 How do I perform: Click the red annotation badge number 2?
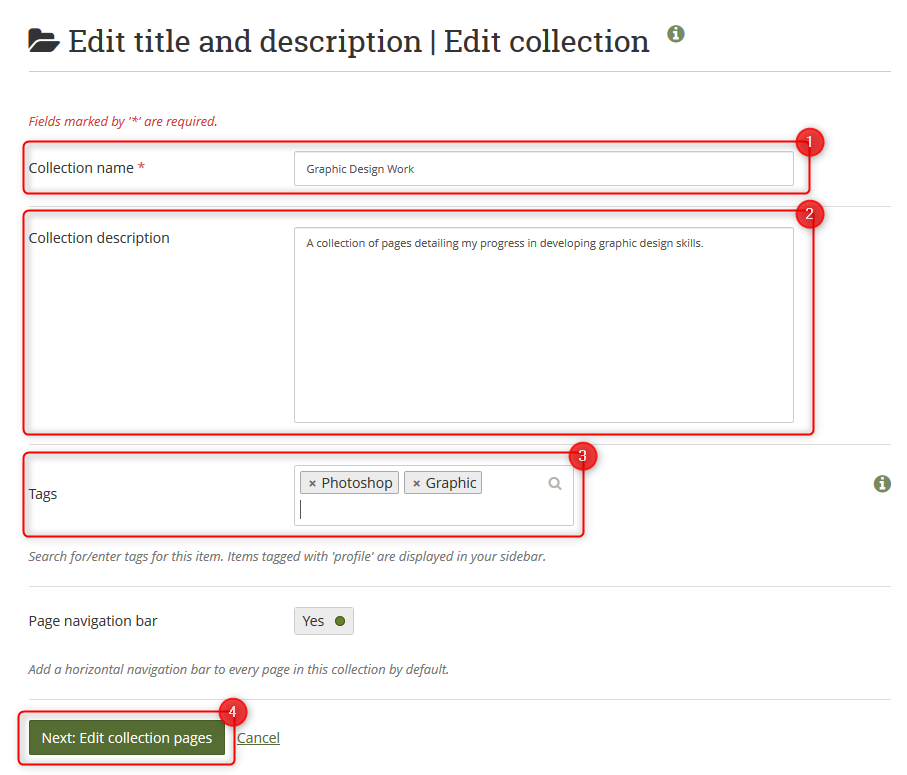(x=809, y=212)
